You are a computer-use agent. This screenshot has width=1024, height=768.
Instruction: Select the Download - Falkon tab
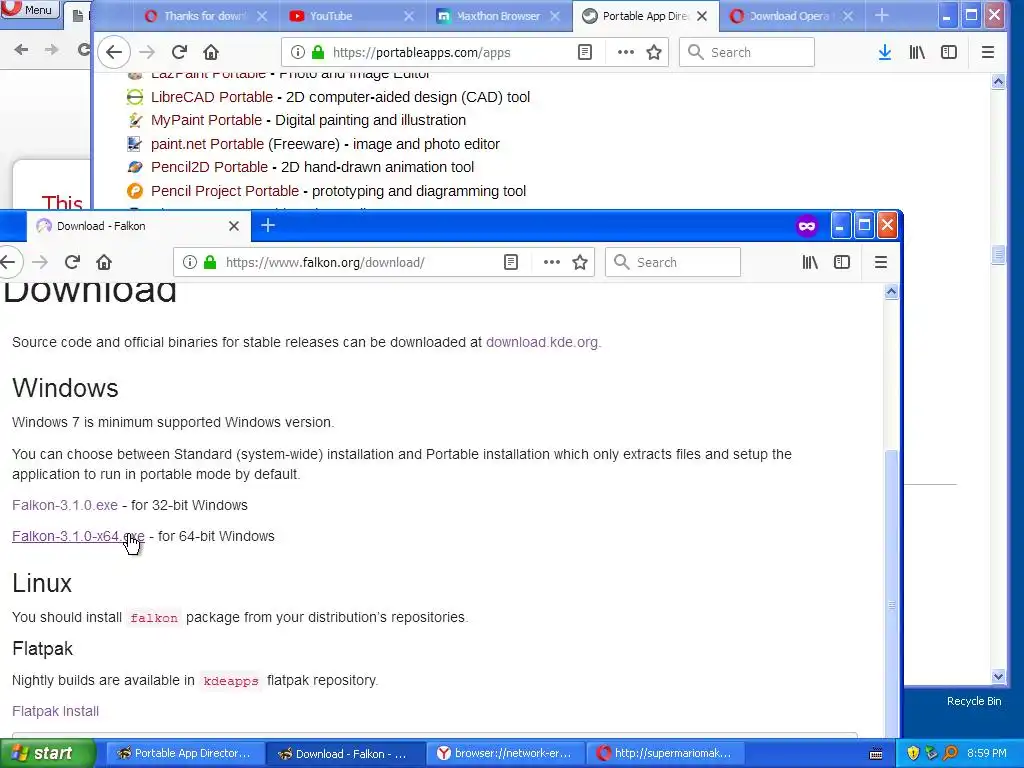138,226
